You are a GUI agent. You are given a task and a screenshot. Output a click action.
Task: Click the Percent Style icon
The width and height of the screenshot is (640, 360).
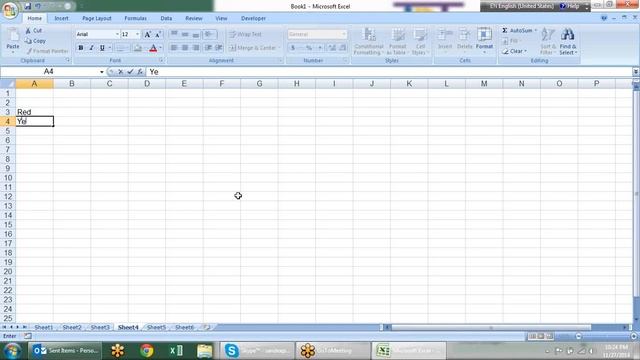click(309, 48)
